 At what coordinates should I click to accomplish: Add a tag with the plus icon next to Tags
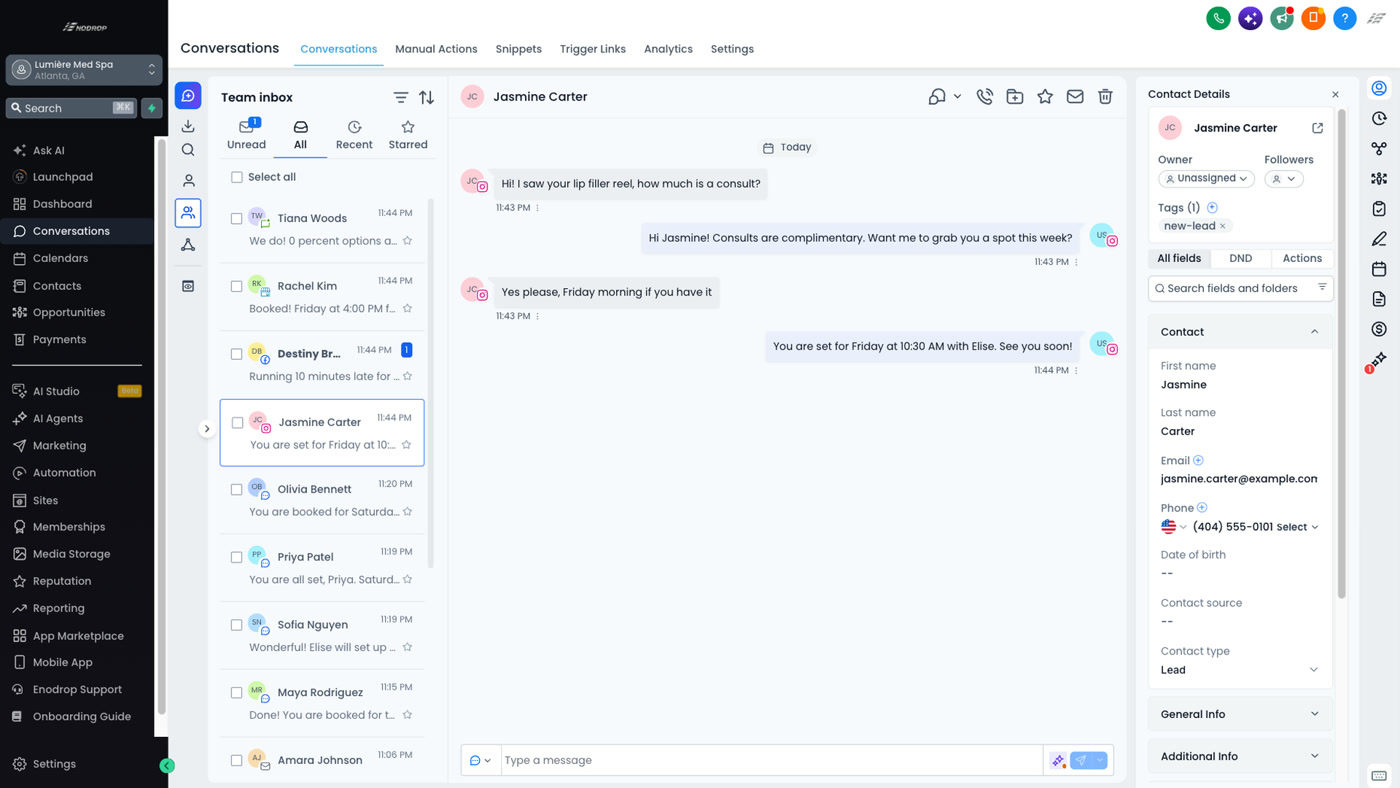1212,207
